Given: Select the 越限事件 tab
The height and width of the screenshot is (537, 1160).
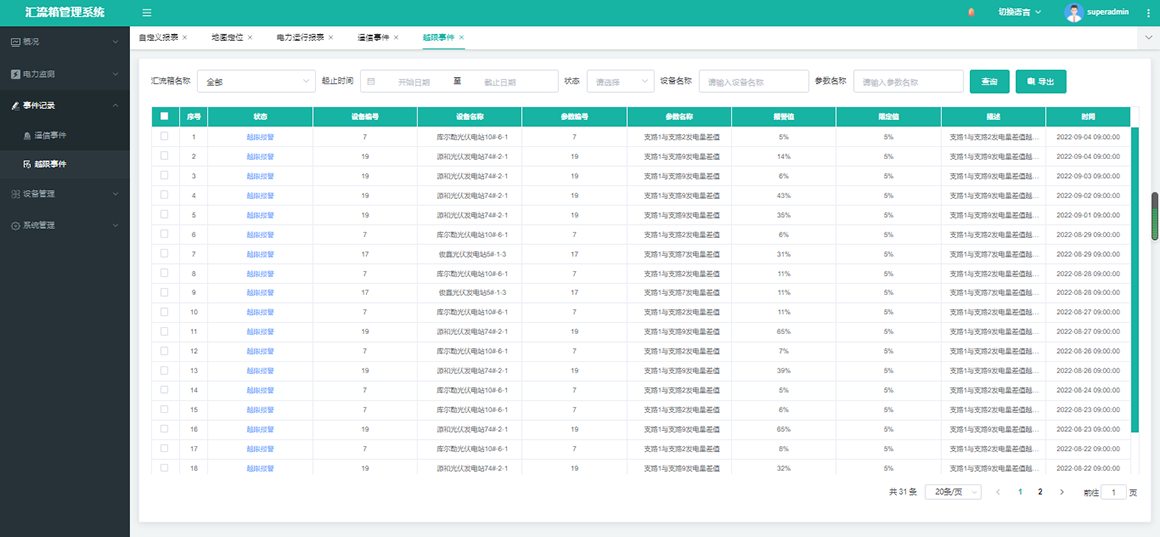Looking at the screenshot, I should pos(439,37).
